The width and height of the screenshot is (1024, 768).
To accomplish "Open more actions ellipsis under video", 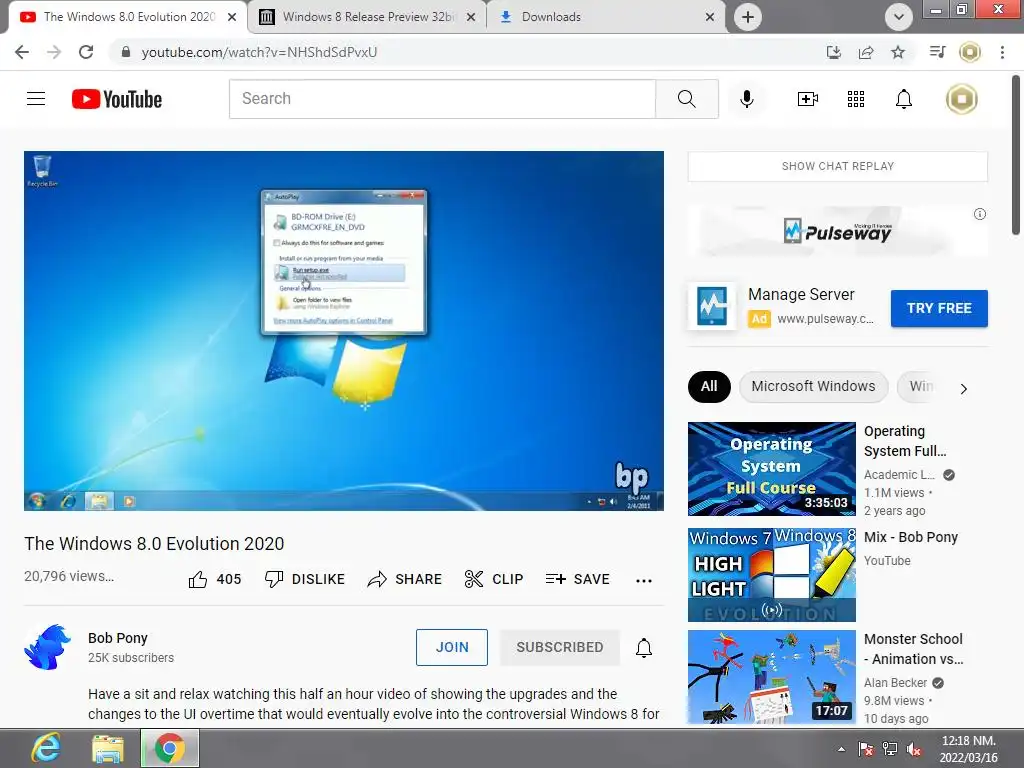I will pos(643,580).
